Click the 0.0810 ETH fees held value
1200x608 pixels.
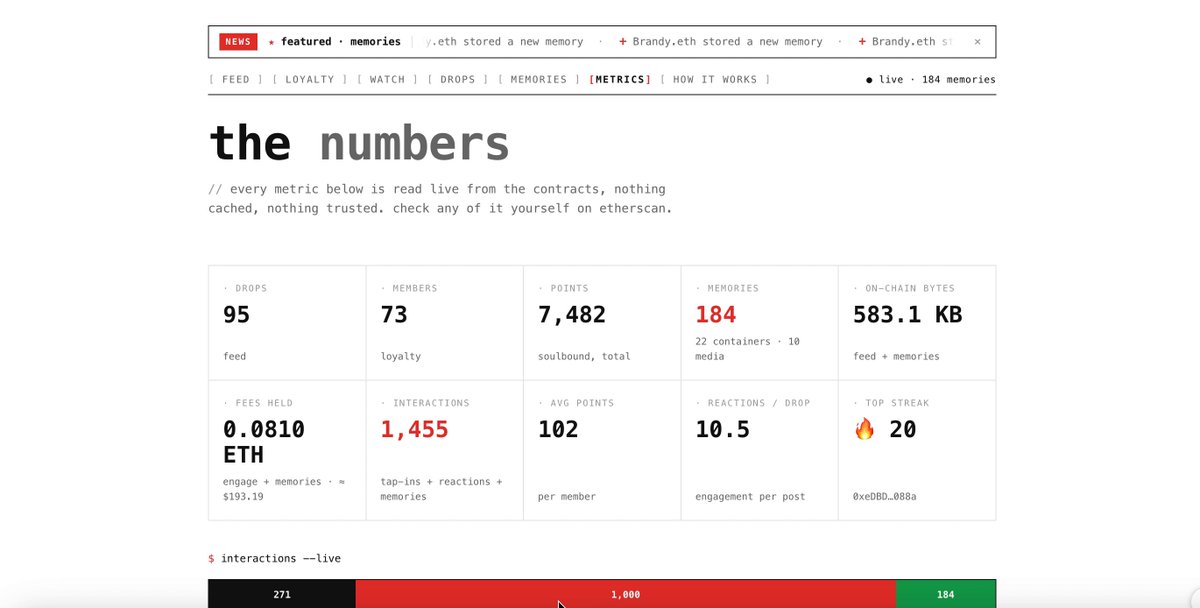point(264,442)
